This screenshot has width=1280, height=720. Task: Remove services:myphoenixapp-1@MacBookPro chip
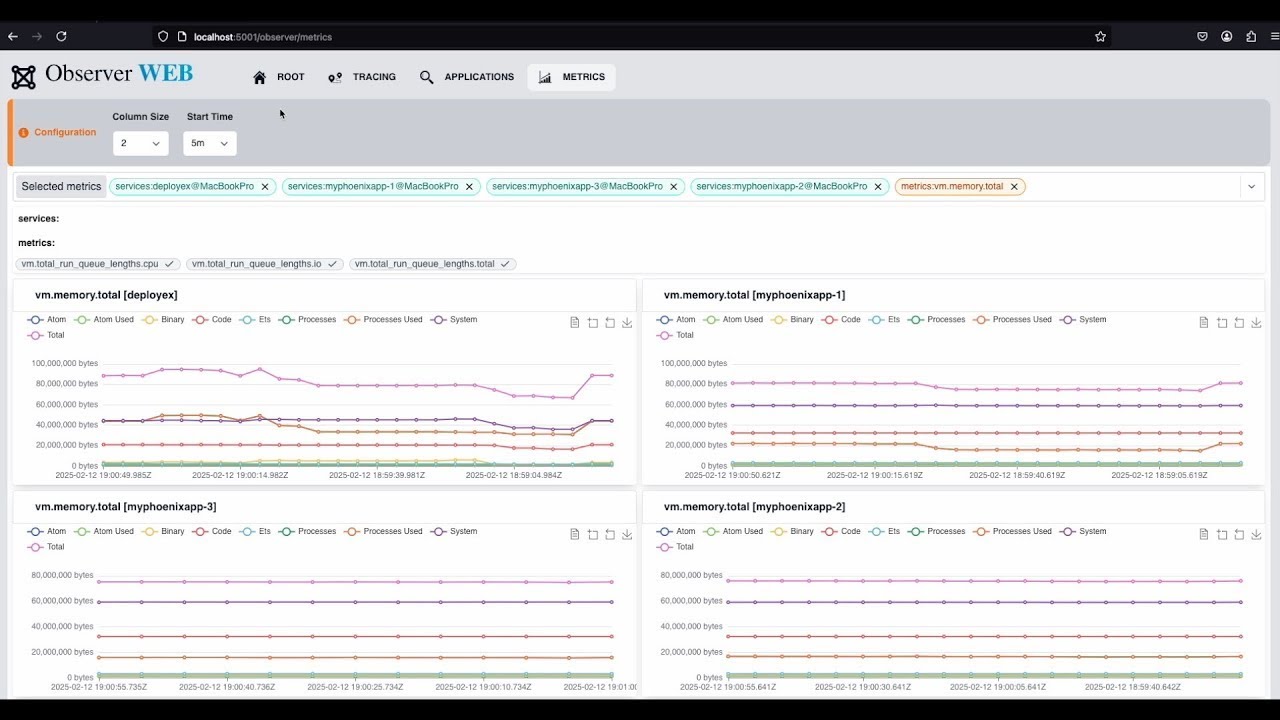(x=469, y=187)
